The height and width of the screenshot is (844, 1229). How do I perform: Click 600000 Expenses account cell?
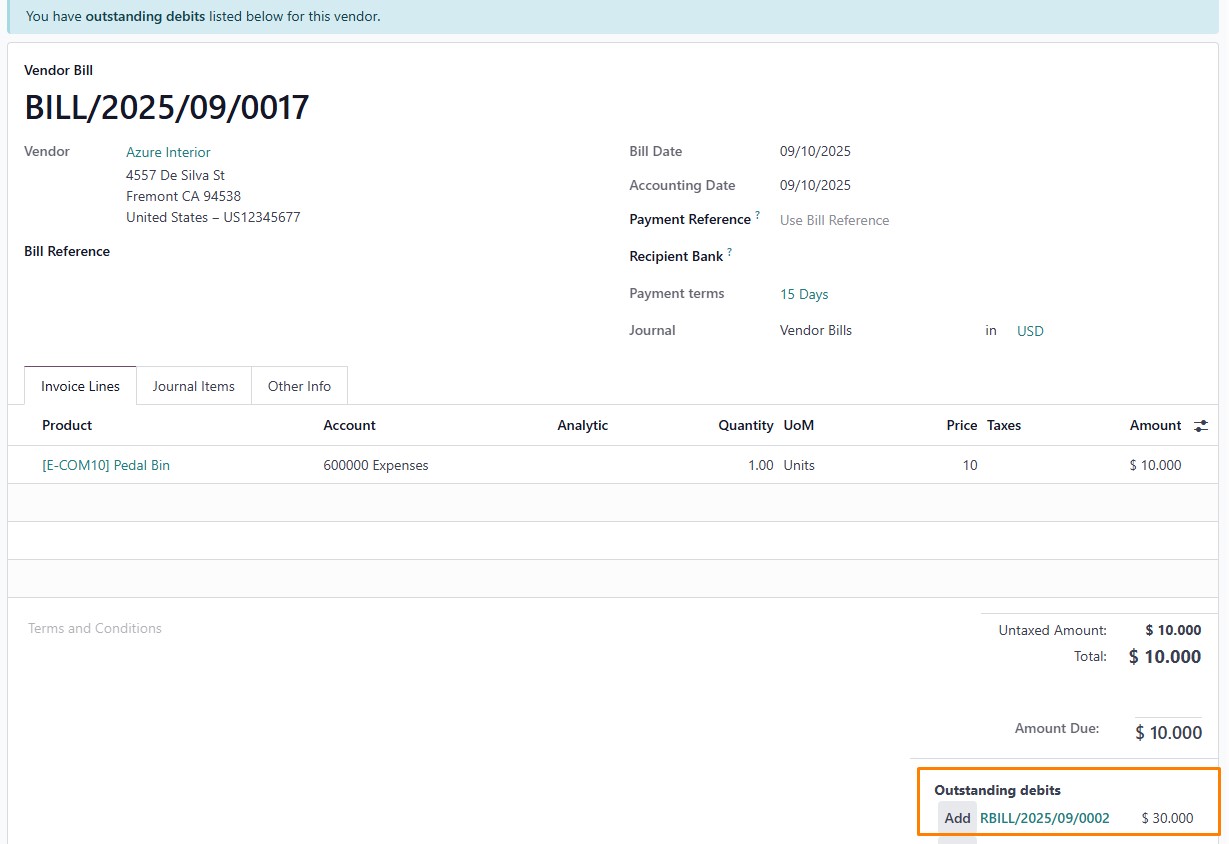pos(376,465)
